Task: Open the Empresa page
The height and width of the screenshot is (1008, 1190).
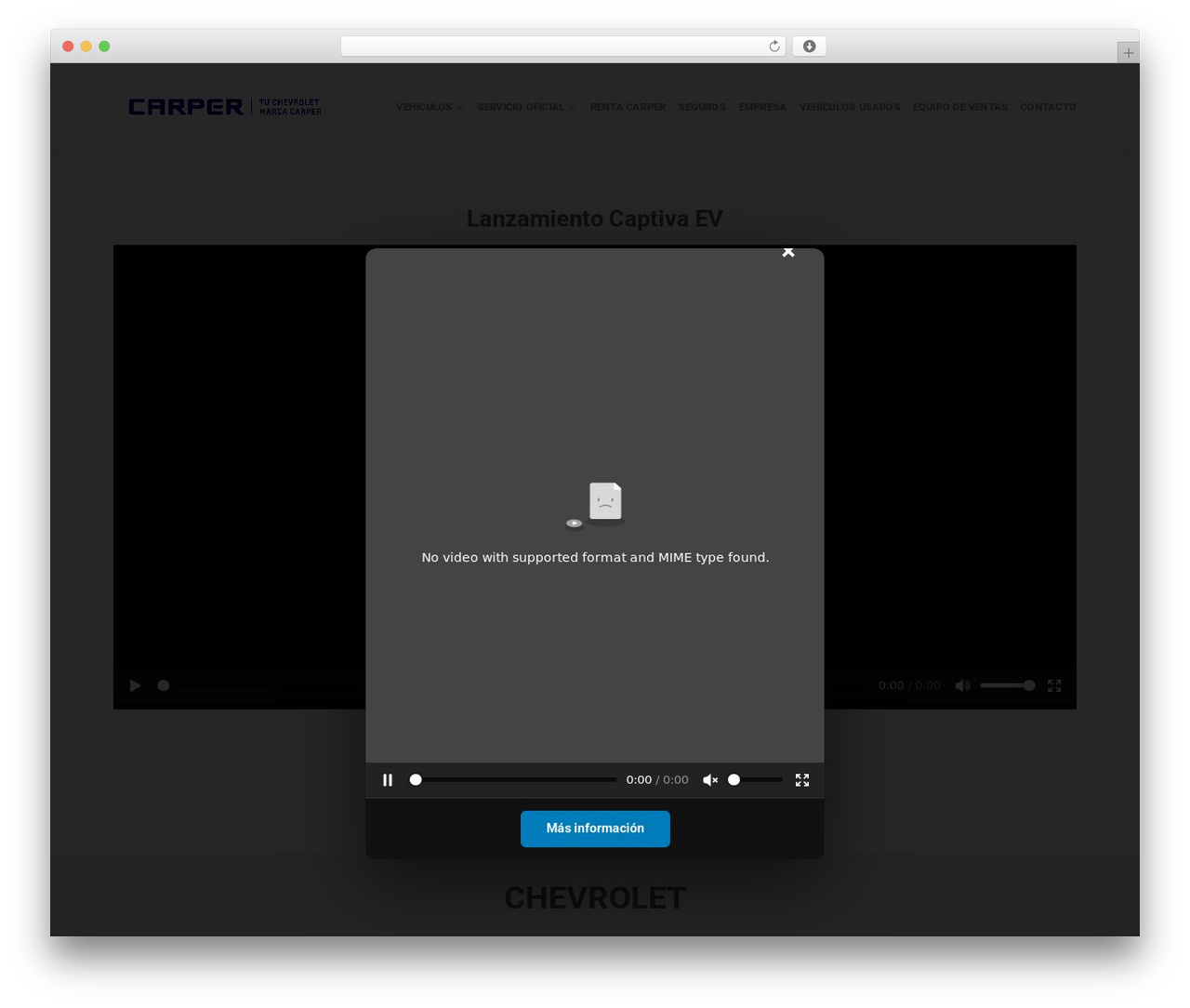Action: click(x=762, y=107)
